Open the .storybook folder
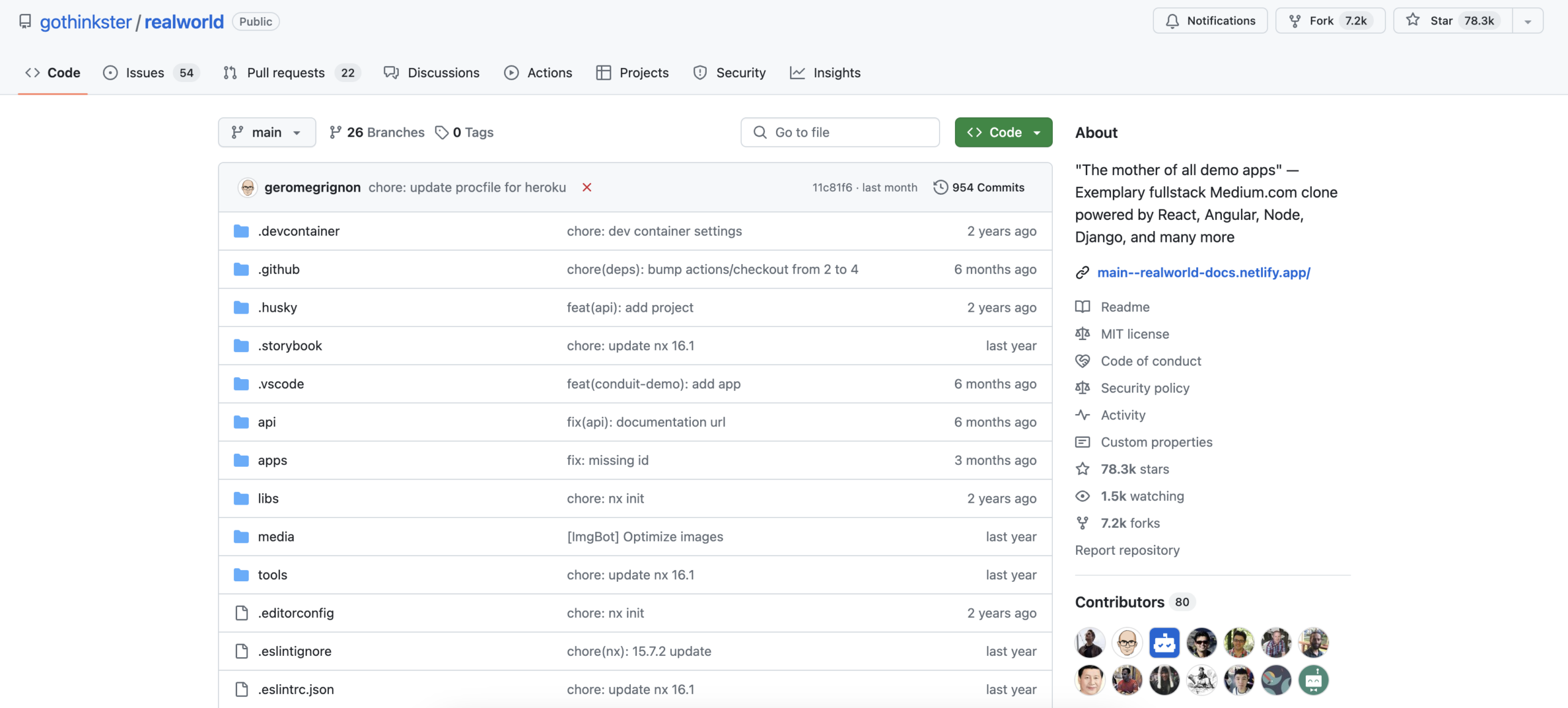This screenshot has width=1568, height=708. [x=290, y=346]
